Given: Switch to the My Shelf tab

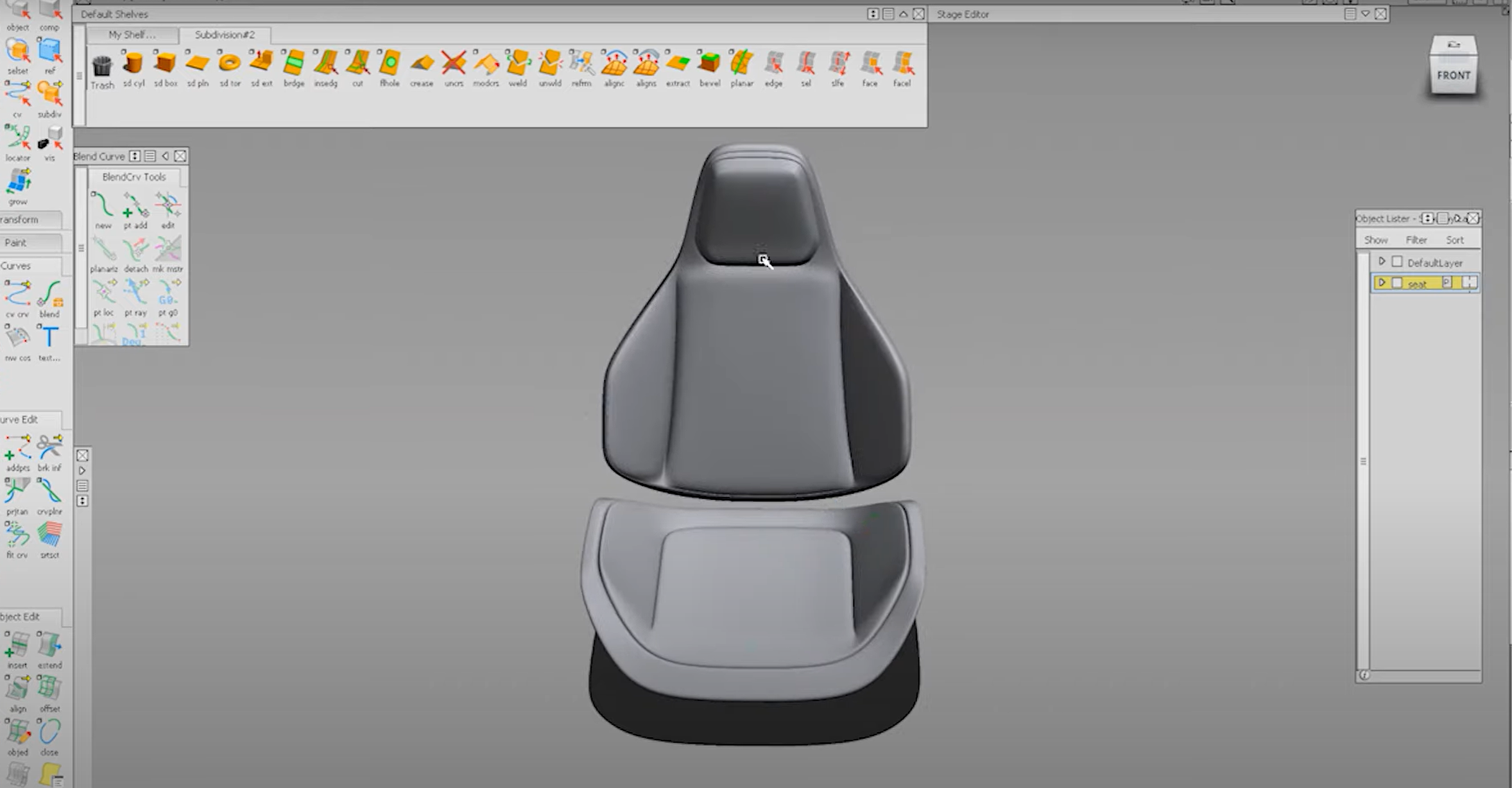Looking at the screenshot, I should tap(132, 35).
